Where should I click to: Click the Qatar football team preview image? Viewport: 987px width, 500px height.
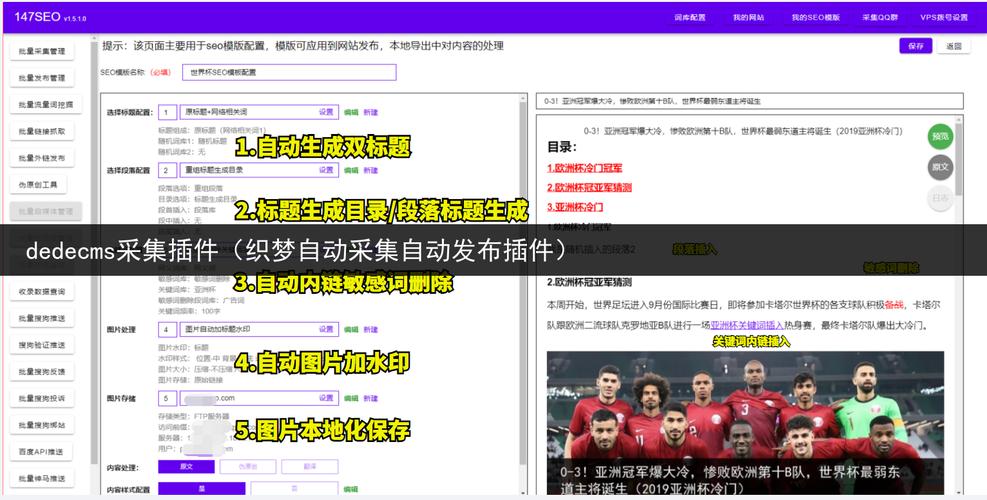pos(745,423)
